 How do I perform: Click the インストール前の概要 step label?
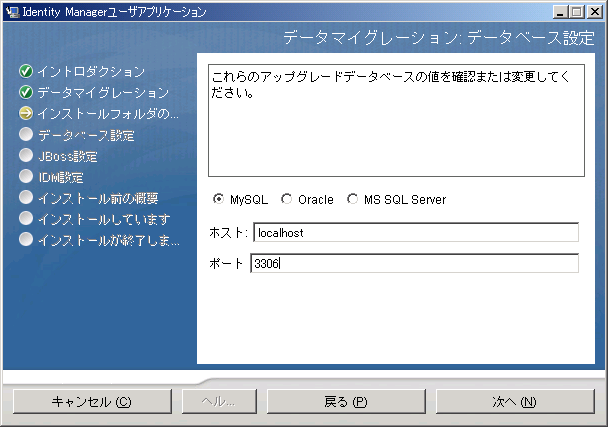98,198
